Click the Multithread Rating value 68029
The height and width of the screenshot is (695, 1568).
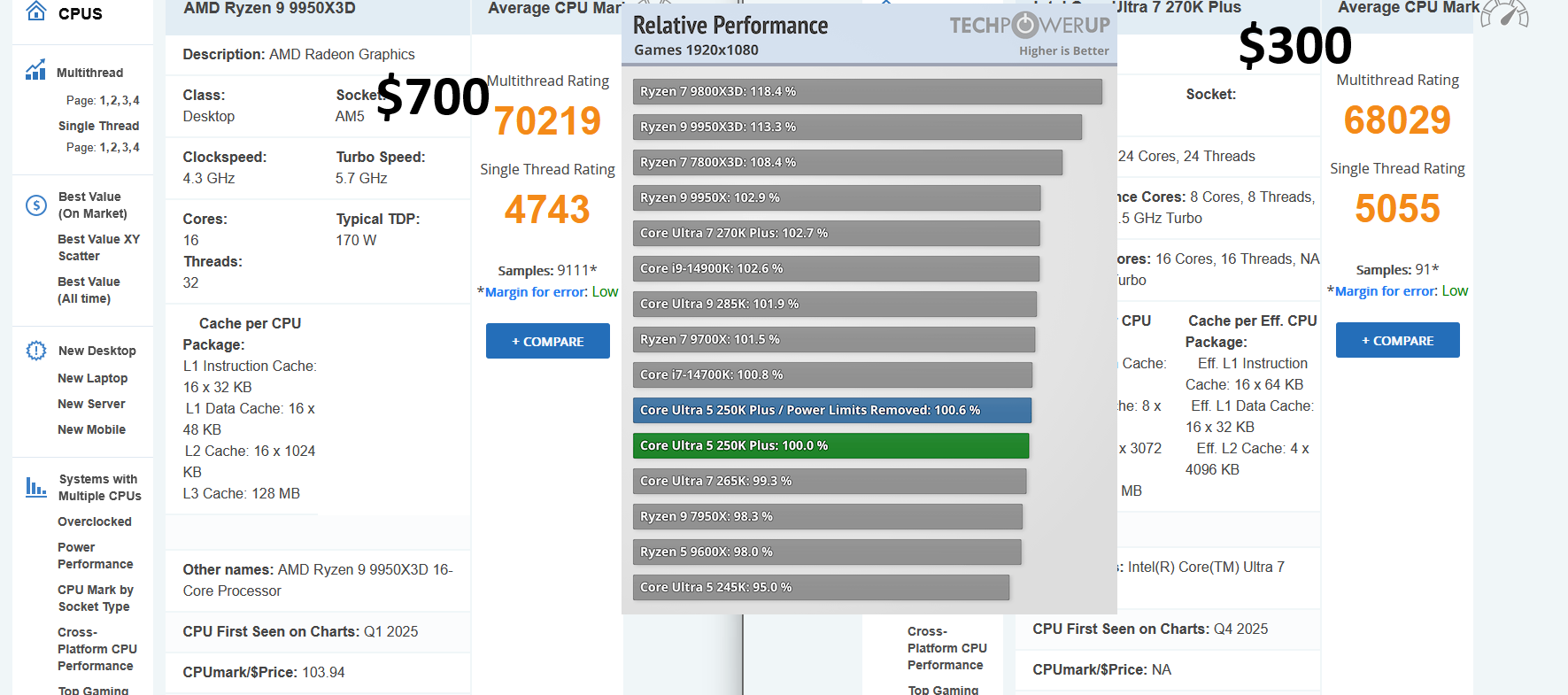(x=1398, y=120)
